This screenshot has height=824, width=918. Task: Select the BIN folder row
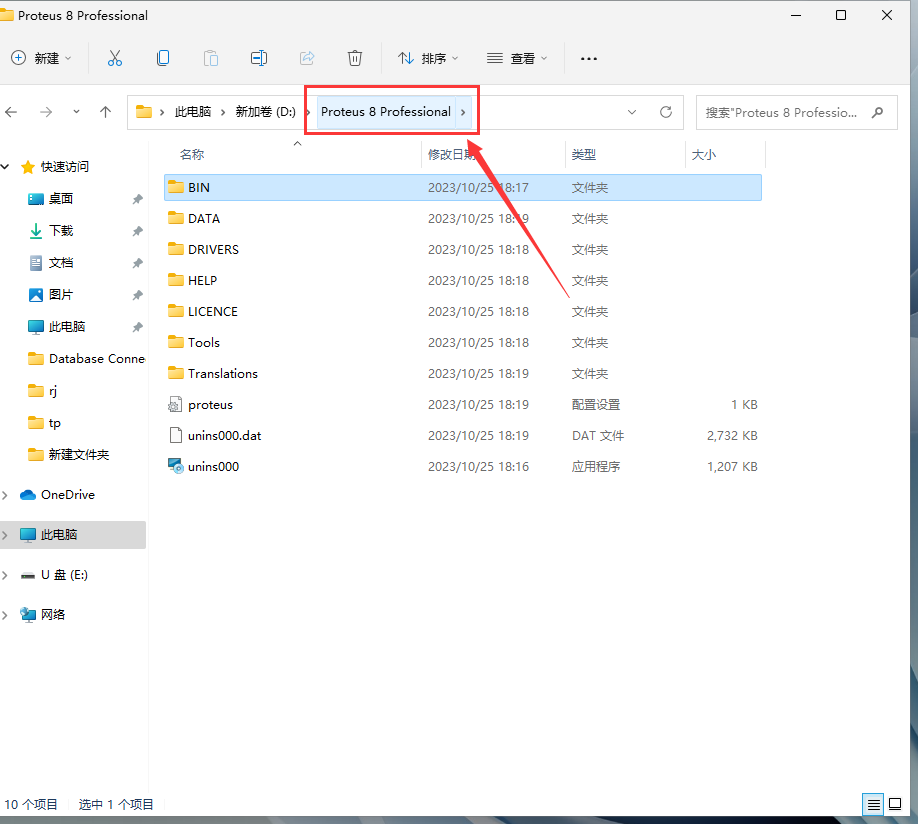coord(463,187)
